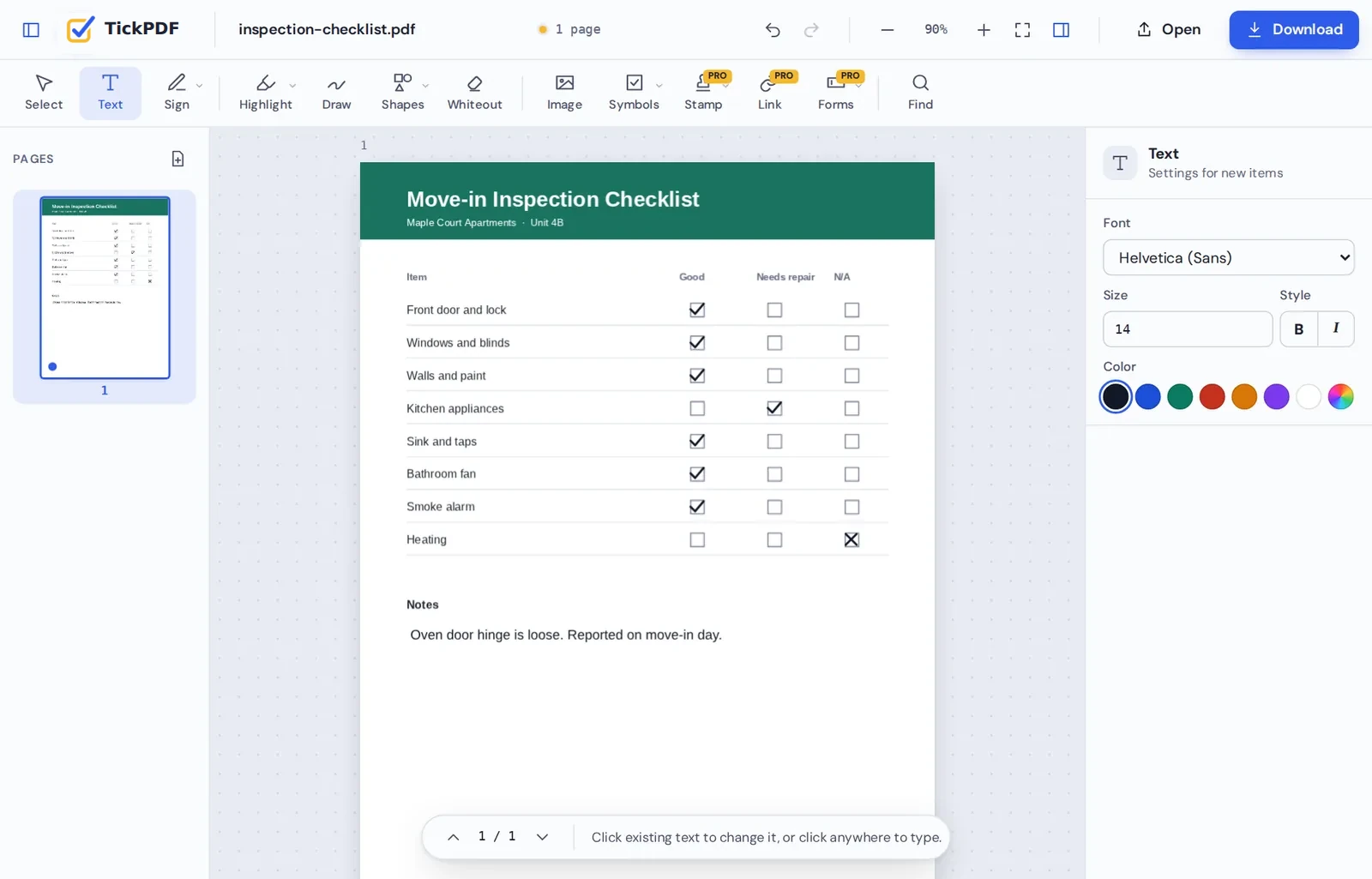
Task: Toggle Bold text style
Action: 1298,329
